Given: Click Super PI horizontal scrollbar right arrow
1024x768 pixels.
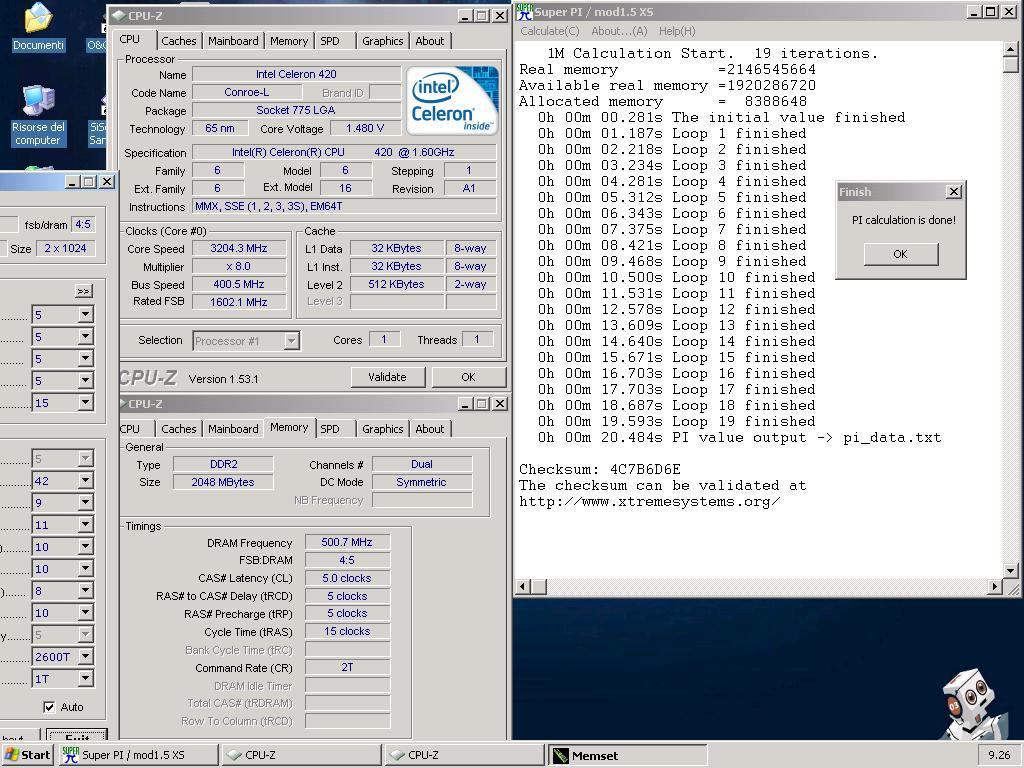Looking at the screenshot, I should 995,586.
